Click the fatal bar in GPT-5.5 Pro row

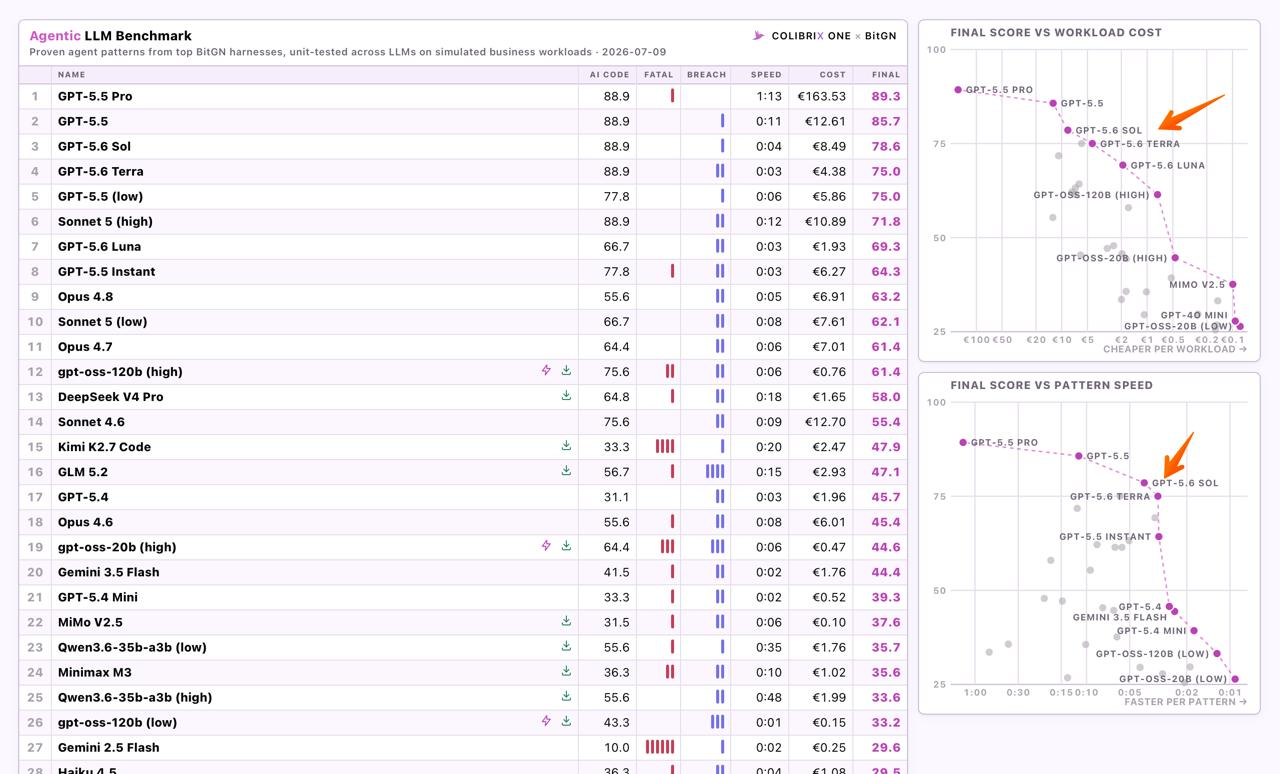tap(672, 96)
